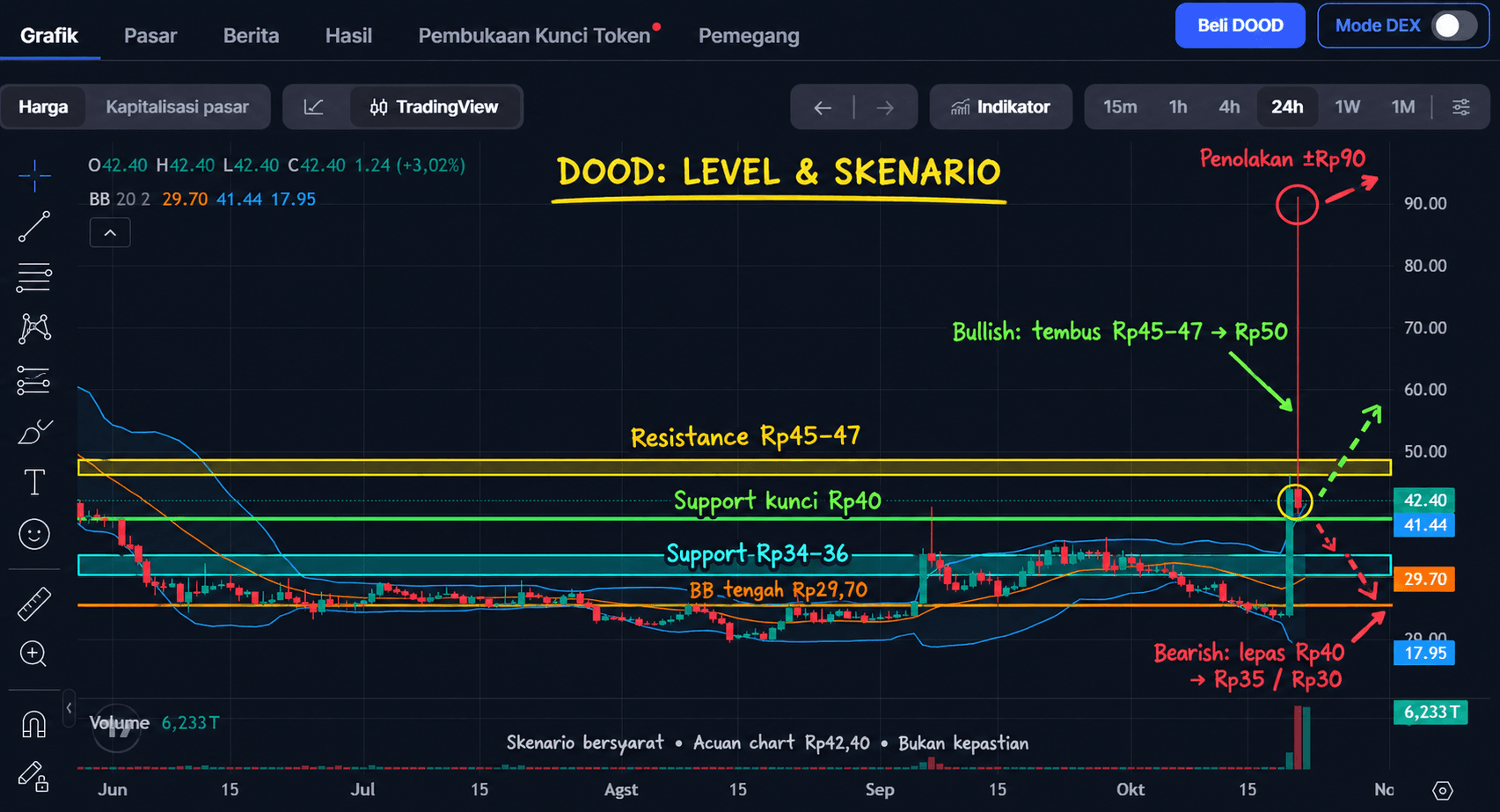Click the undo arrow button
The image size is (1500, 812).
coord(823,107)
